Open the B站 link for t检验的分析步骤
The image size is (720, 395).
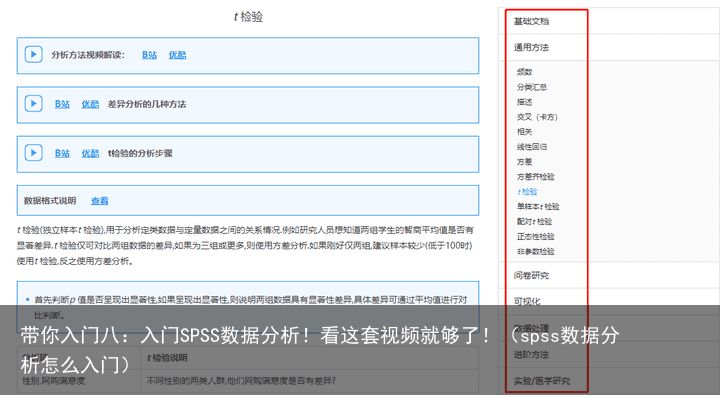pos(62,153)
